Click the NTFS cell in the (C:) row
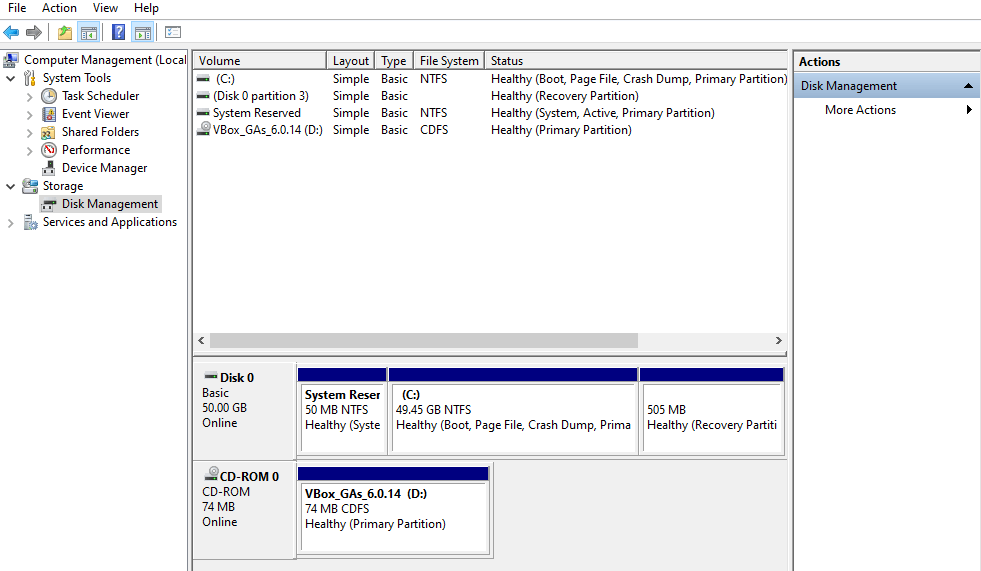The width and height of the screenshot is (981, 571). (434, 79)
